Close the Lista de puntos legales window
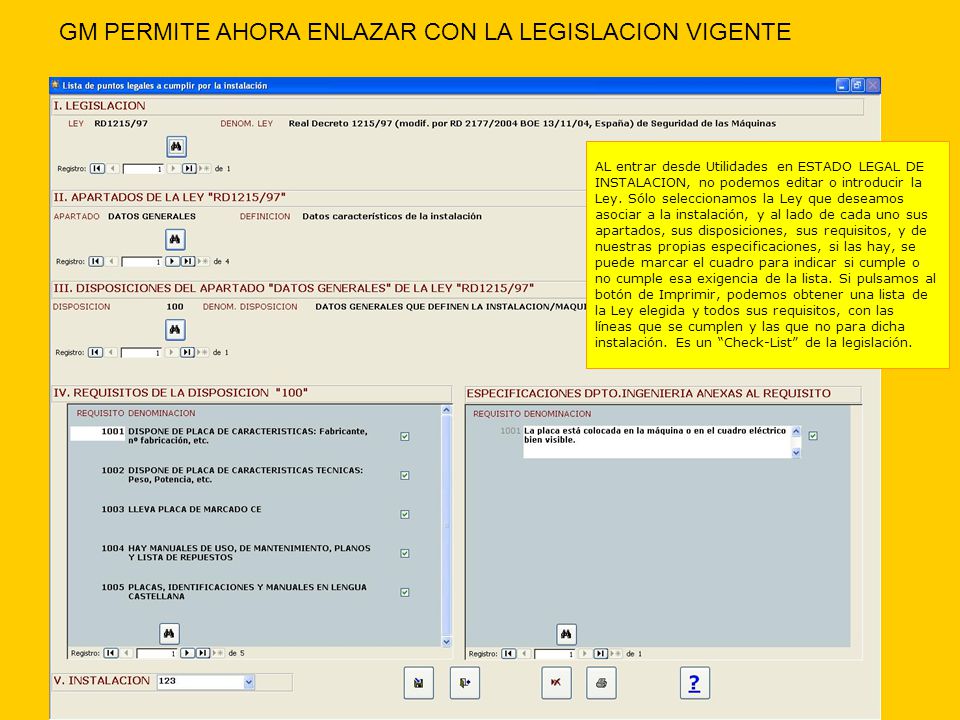 coord(873,86)
